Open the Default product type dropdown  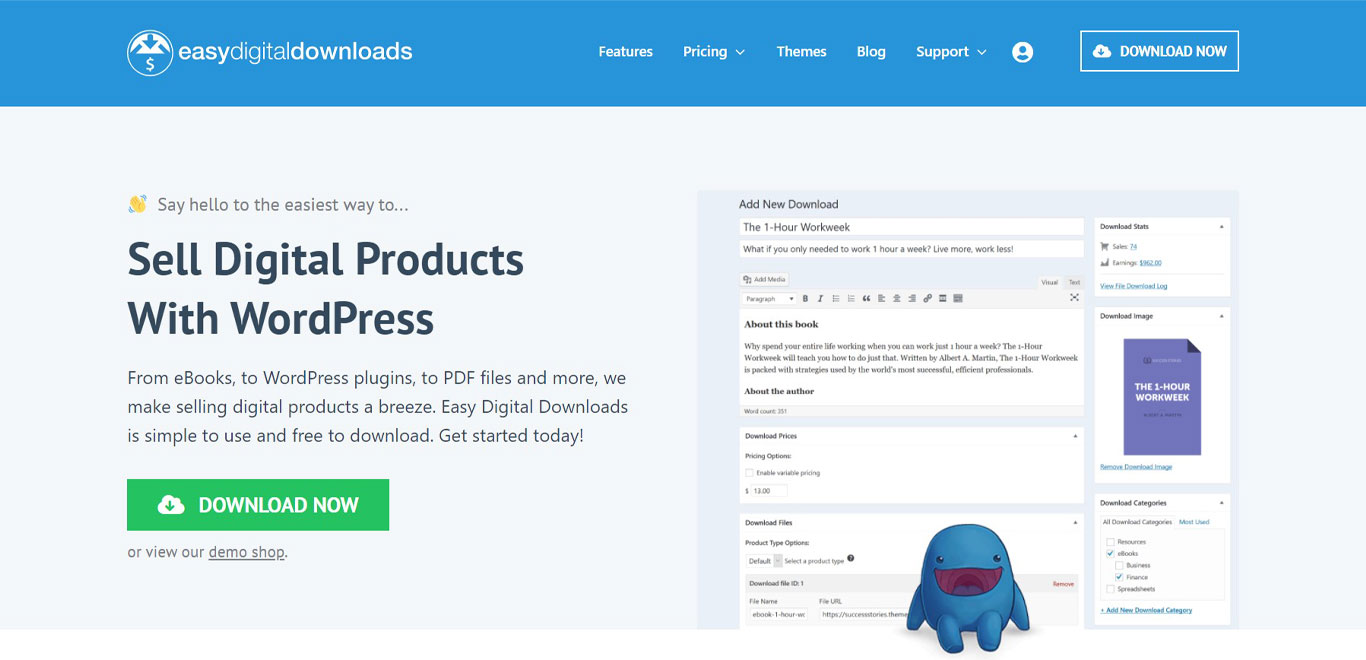765,561
